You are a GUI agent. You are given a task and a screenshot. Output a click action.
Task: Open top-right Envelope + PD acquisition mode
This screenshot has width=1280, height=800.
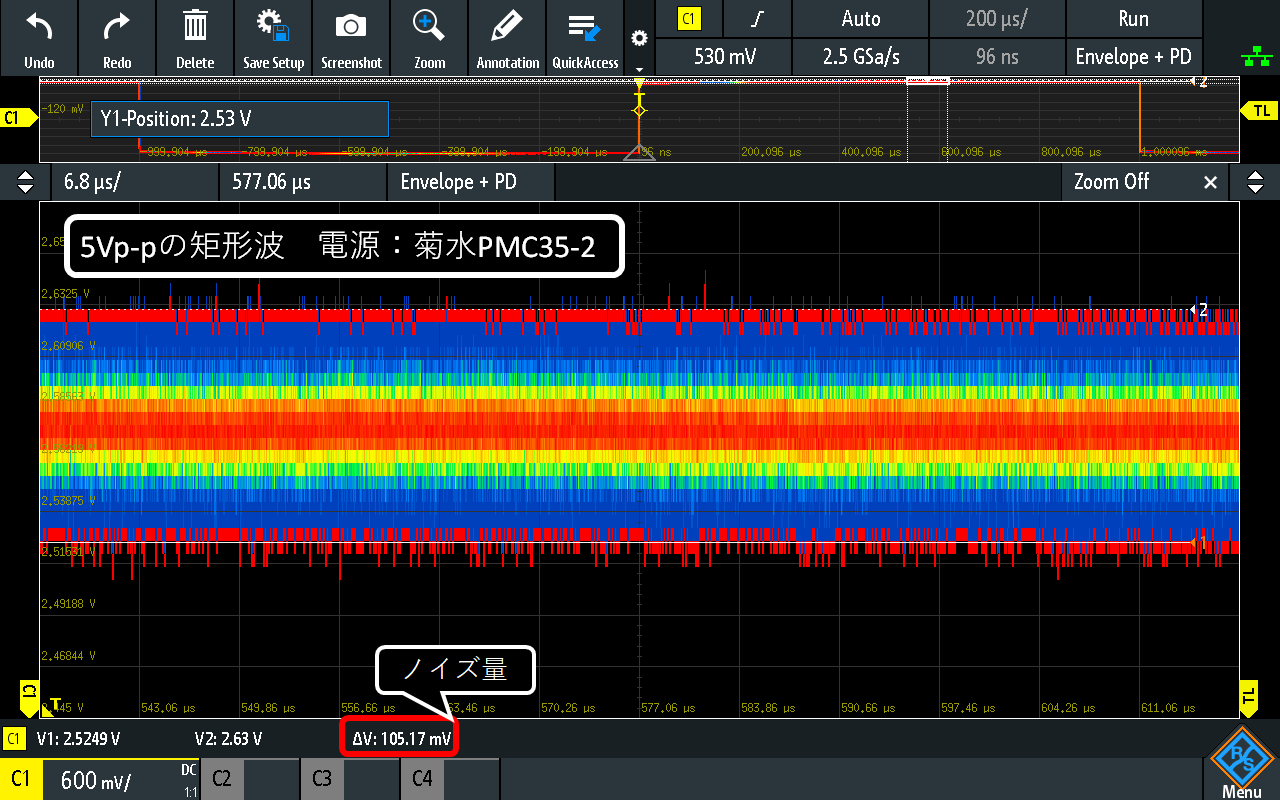1133,57
